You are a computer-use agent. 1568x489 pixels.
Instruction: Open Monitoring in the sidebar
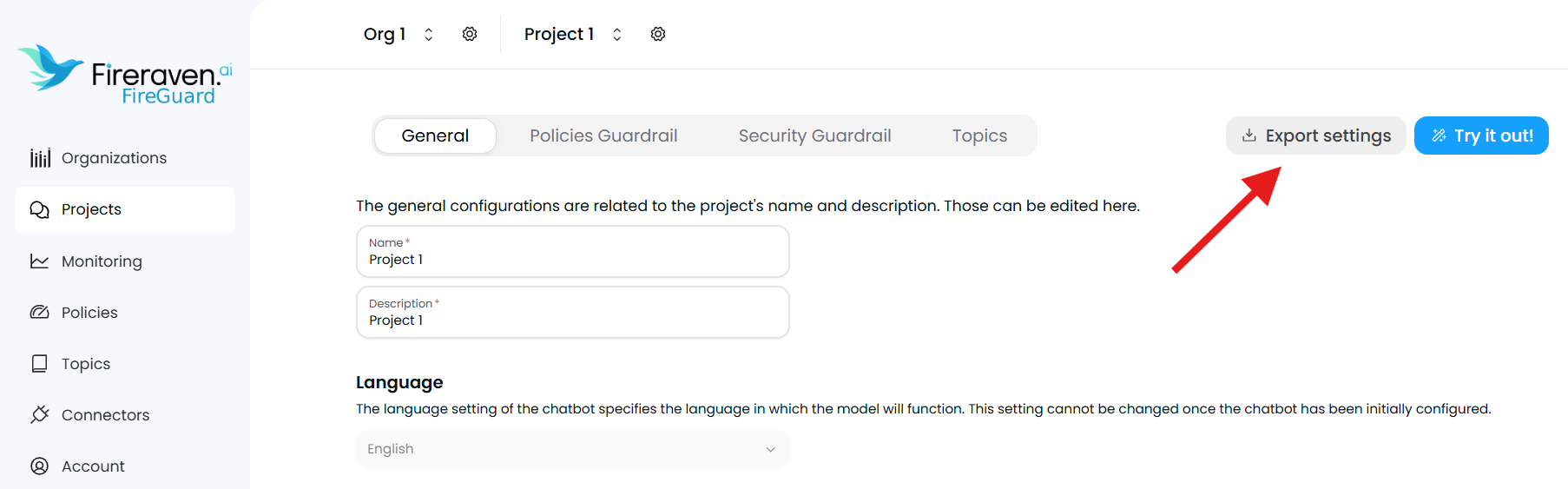[x=125, y=261]
